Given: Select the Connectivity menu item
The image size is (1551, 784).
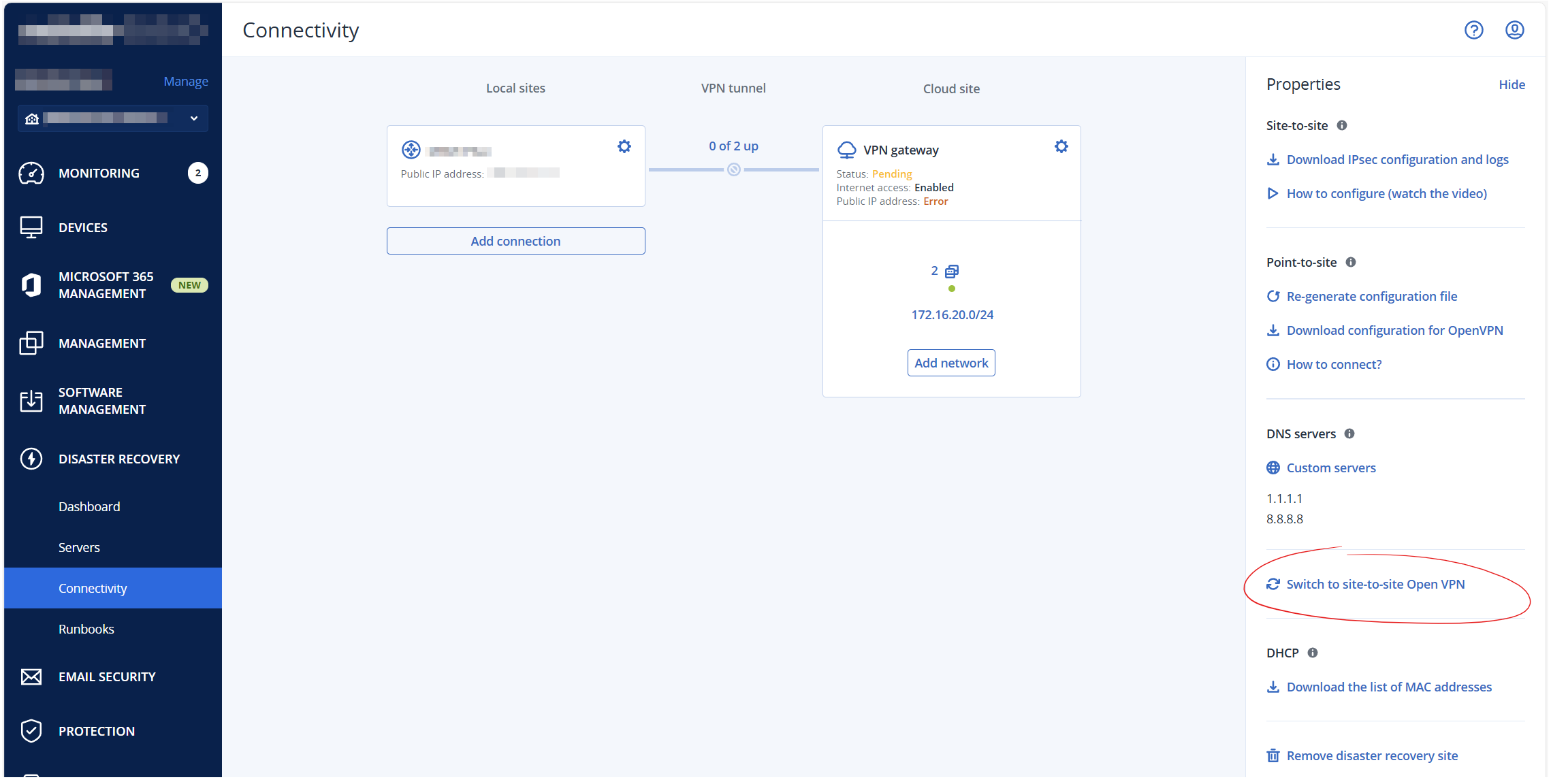Looking at the screenshot, I should pyautogui.click(x=113, y=588).
